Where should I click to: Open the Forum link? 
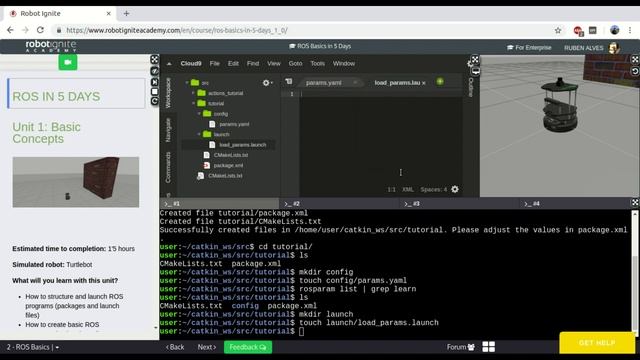tap(460, 347)
